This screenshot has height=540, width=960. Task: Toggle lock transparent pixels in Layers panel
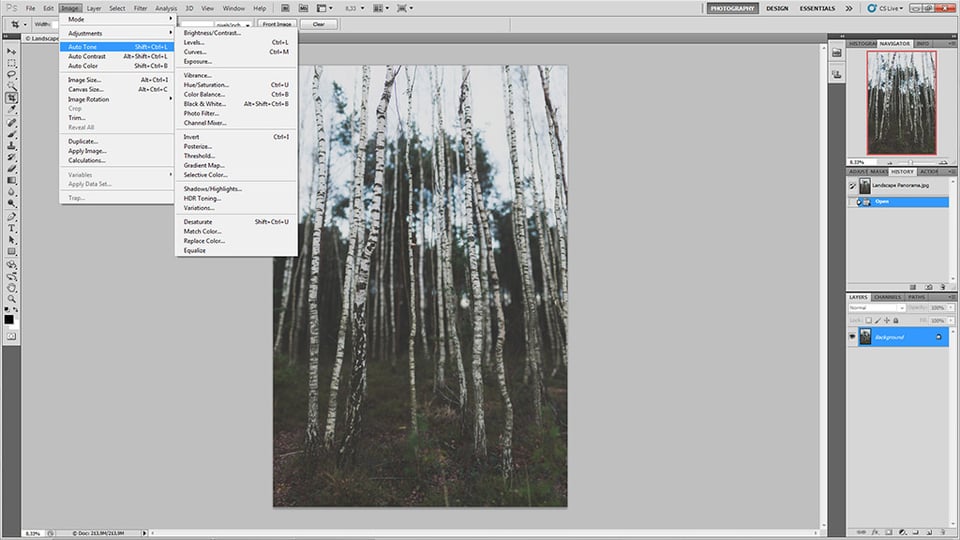868,320
